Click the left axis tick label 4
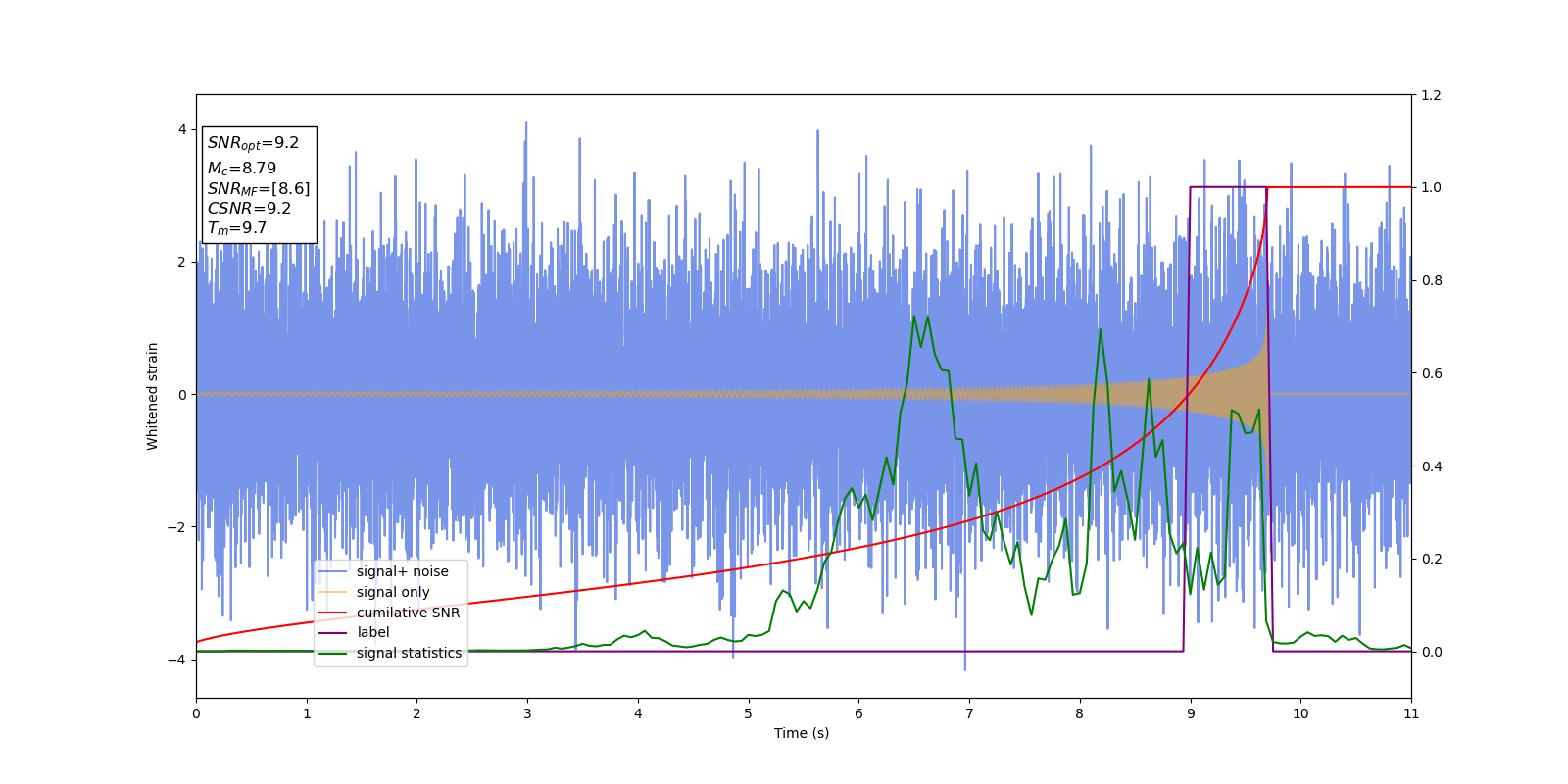1568x784 pixels. (x=182, y=129)
